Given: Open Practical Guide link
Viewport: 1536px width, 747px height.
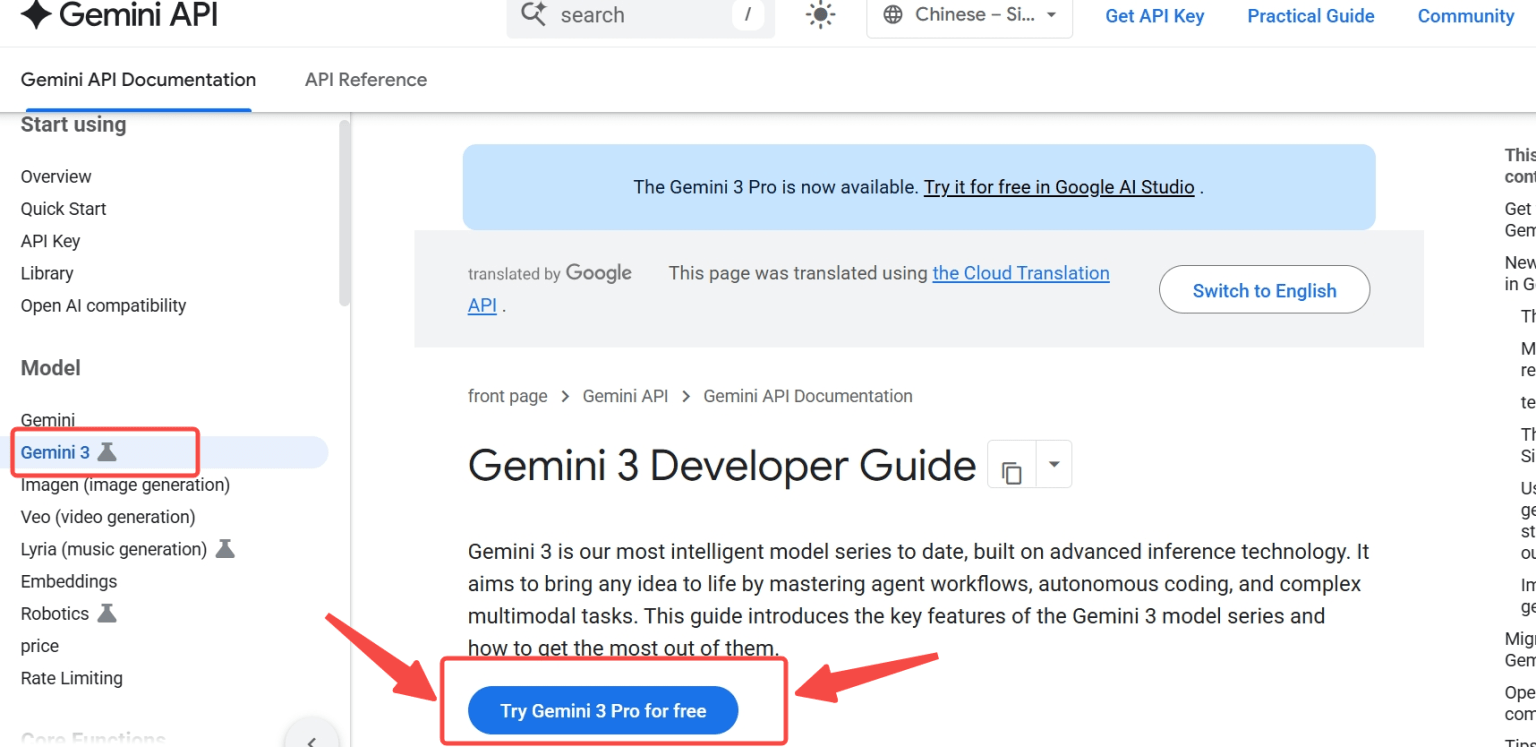Looking at the screenshot, I should (x=1310, y=16).
